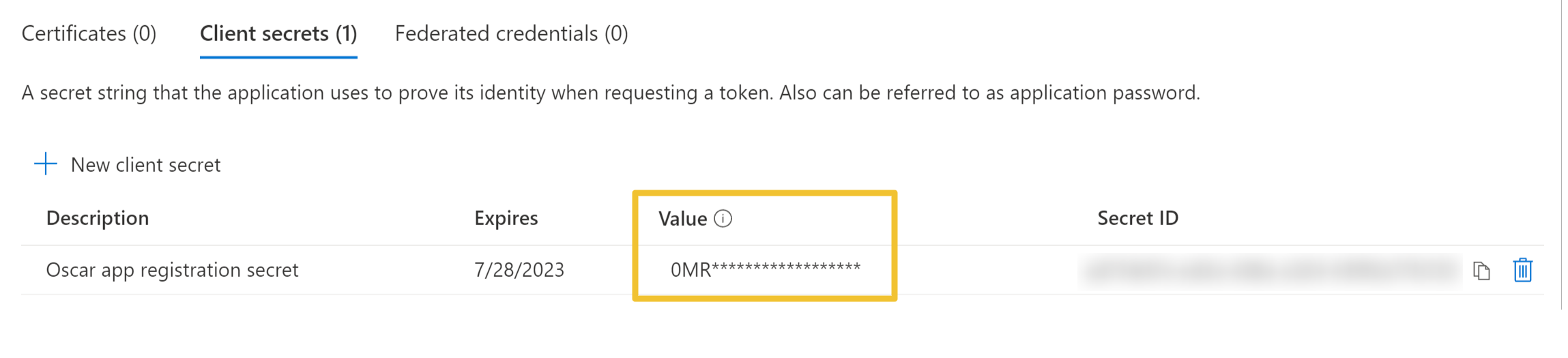This screenshot has height=358, width=1568.
Task: Sort by the Description column header
Action: (x=98, y=218)
